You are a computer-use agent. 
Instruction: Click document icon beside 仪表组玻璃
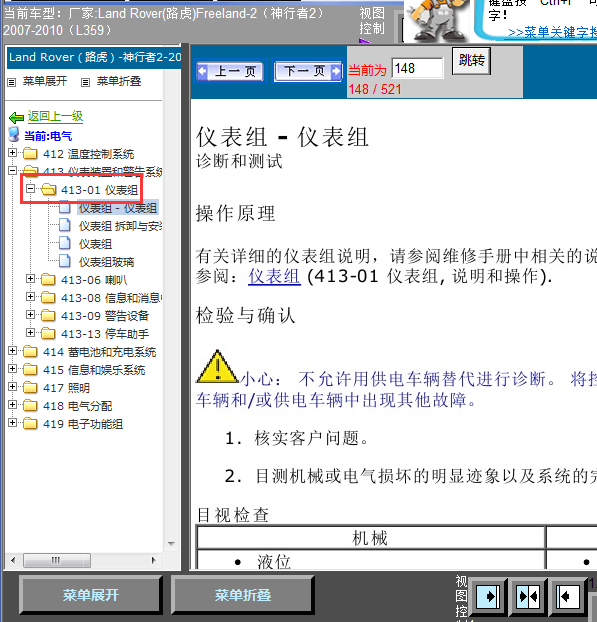tap(65, 261)
